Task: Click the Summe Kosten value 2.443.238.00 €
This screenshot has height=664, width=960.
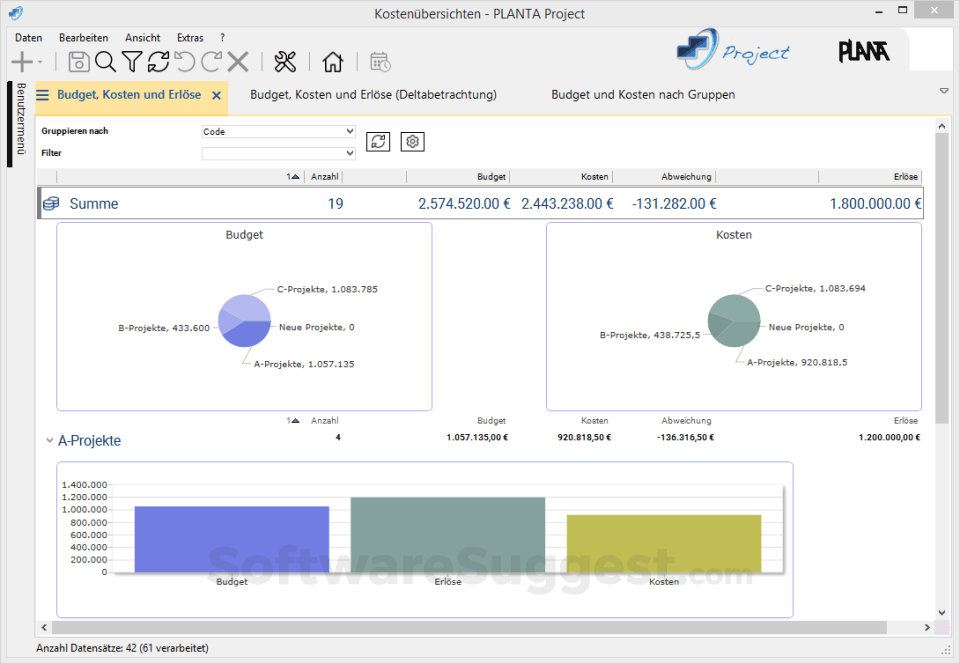Action: (x=567, y=204)
